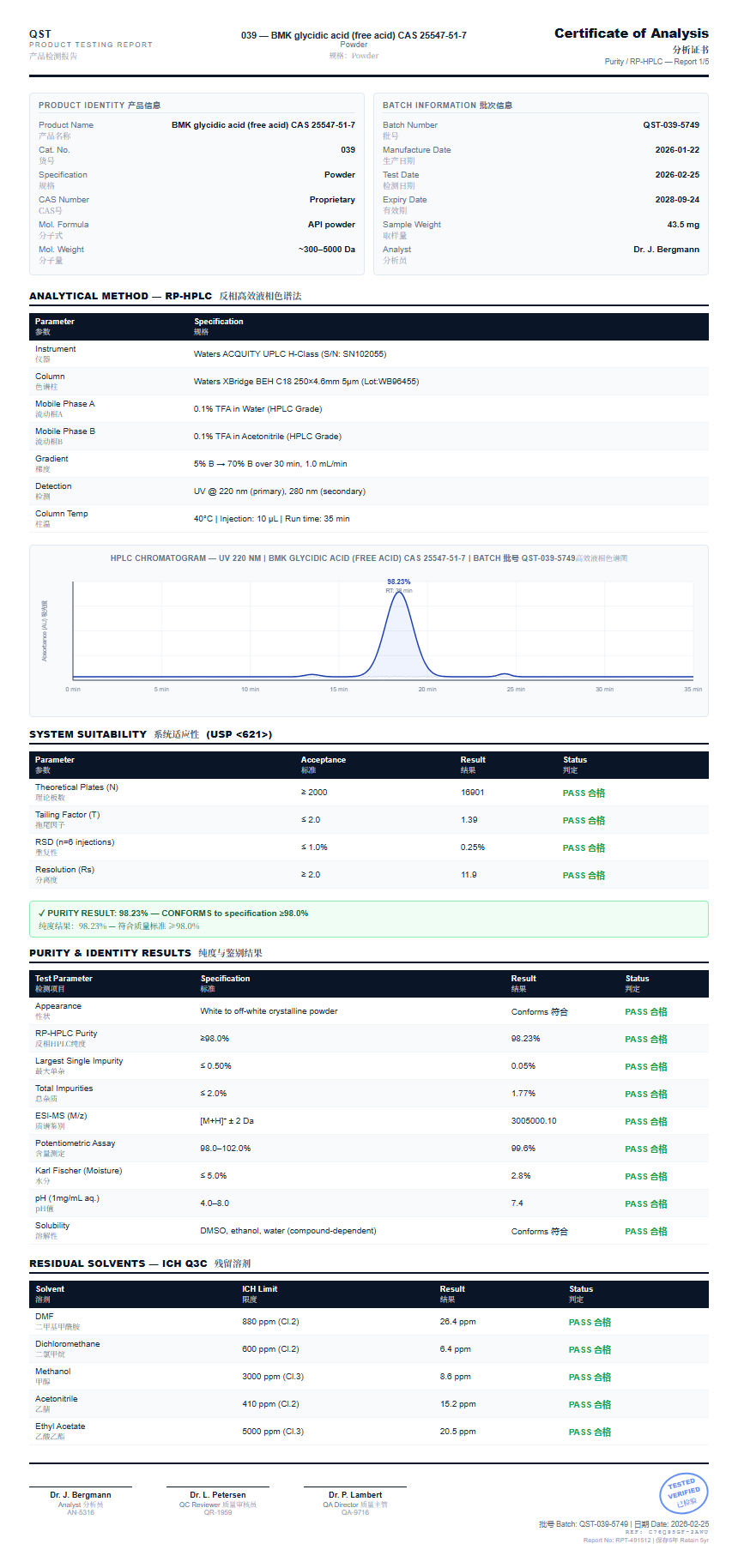Select "0.1% TFA in Acetonitrile (HPLC Grade)"
The image size is (738, 1568).
(x=268, y=437)
